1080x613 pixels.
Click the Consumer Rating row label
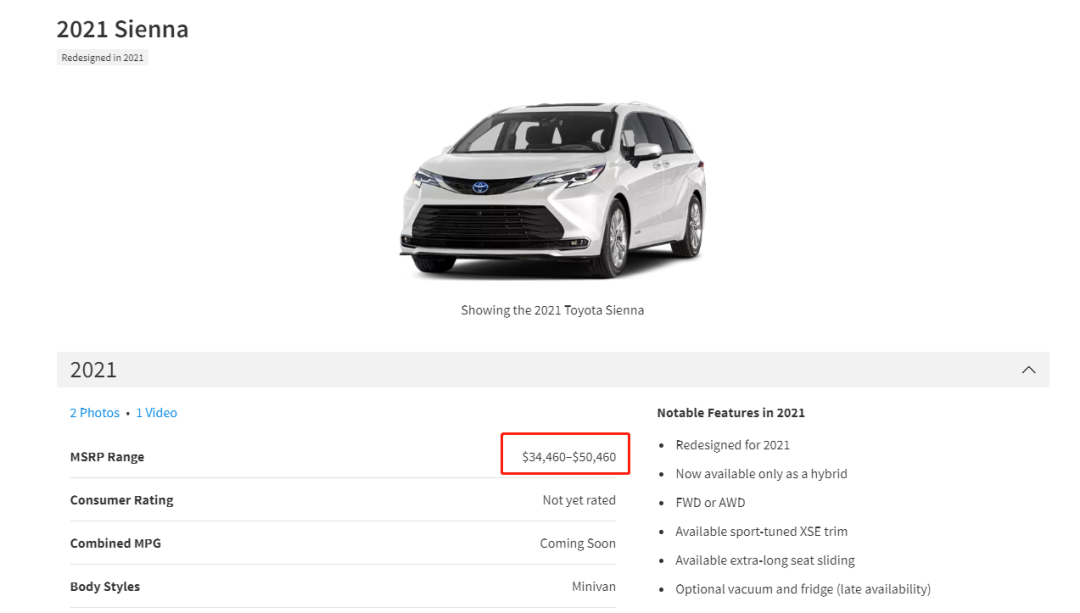[121, 500]
